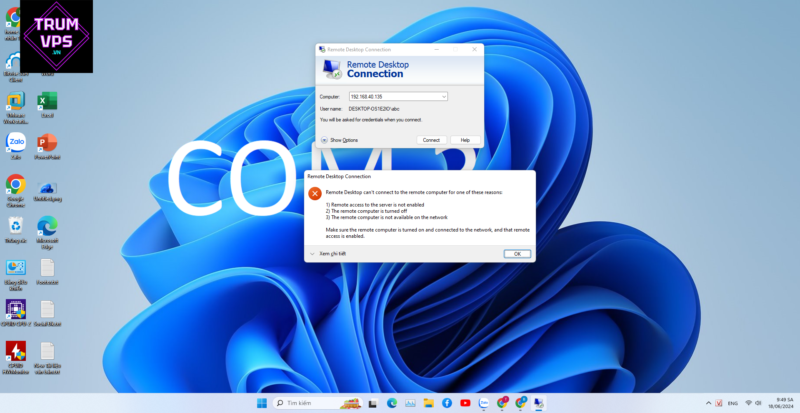The width and height of the screenshot is (800, 413).
Task: Open network and volume quick settings
Action: 753,403
